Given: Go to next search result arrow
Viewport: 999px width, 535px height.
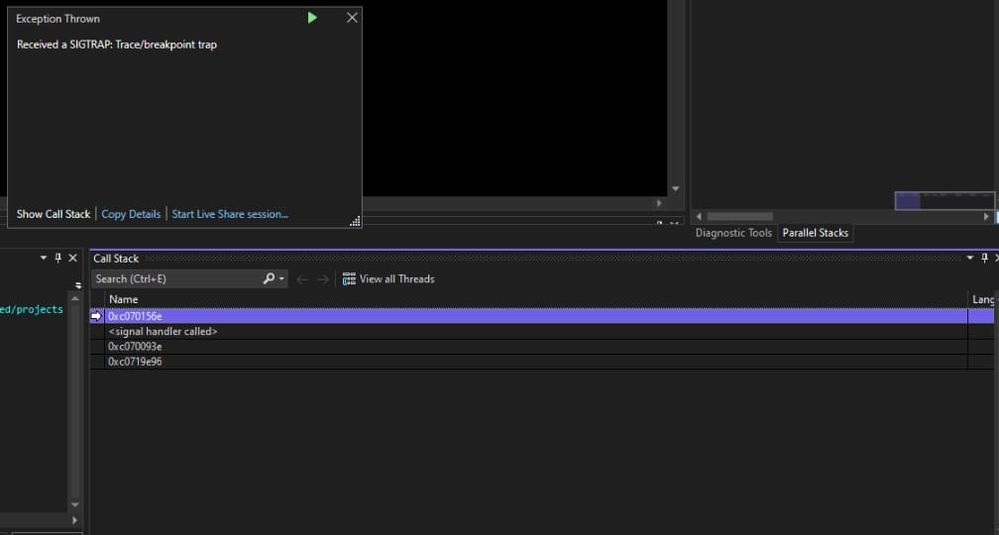Looking at the screenshot, I should click(323, 279).
